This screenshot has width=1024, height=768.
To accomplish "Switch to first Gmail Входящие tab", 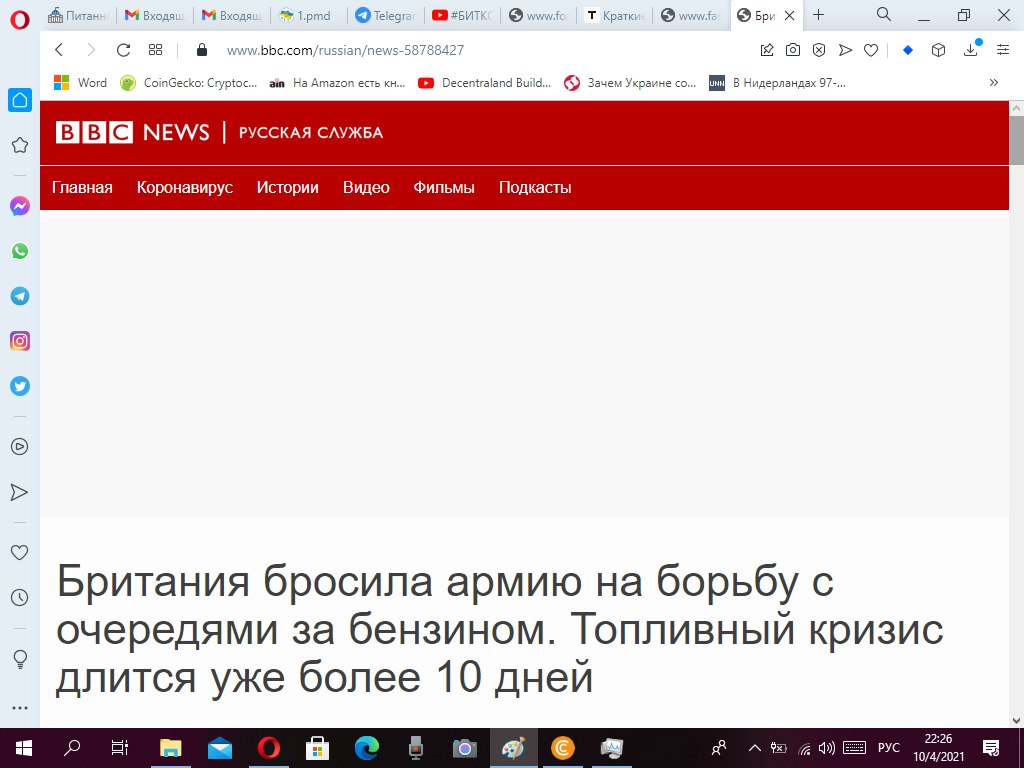I will point(155,15).
